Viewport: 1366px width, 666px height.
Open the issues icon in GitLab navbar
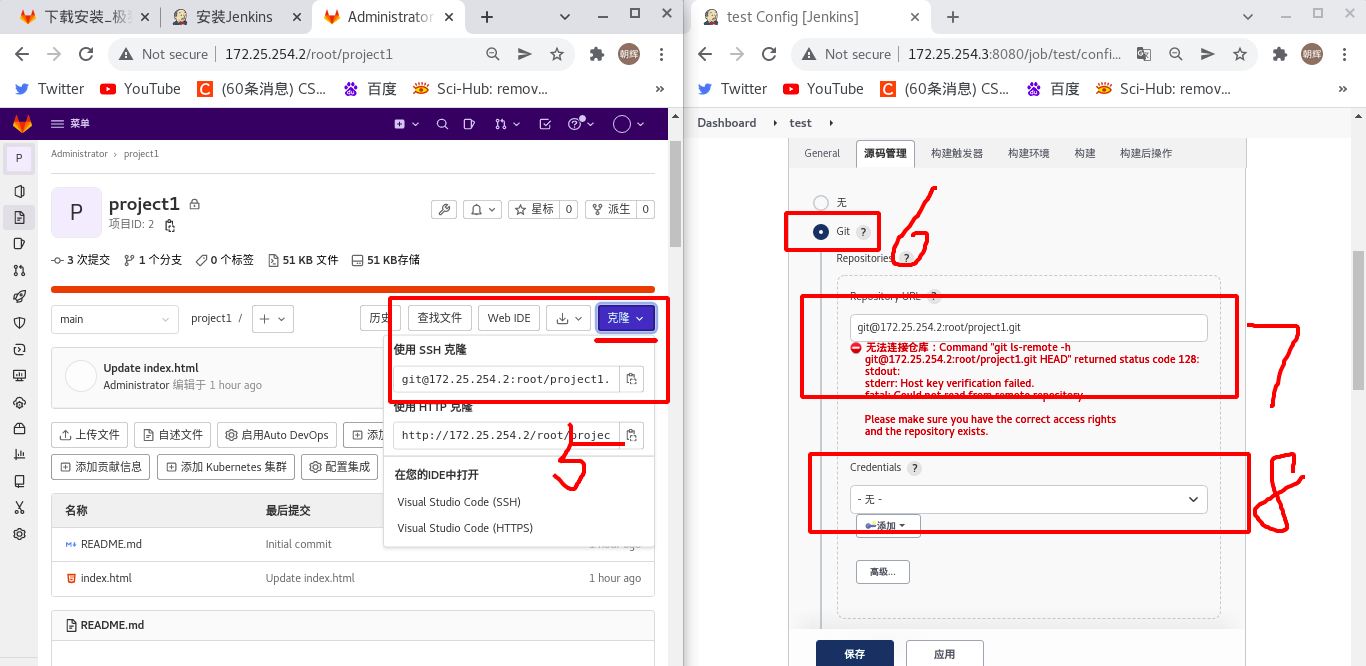pyautogui.click(x=471, y=124)
